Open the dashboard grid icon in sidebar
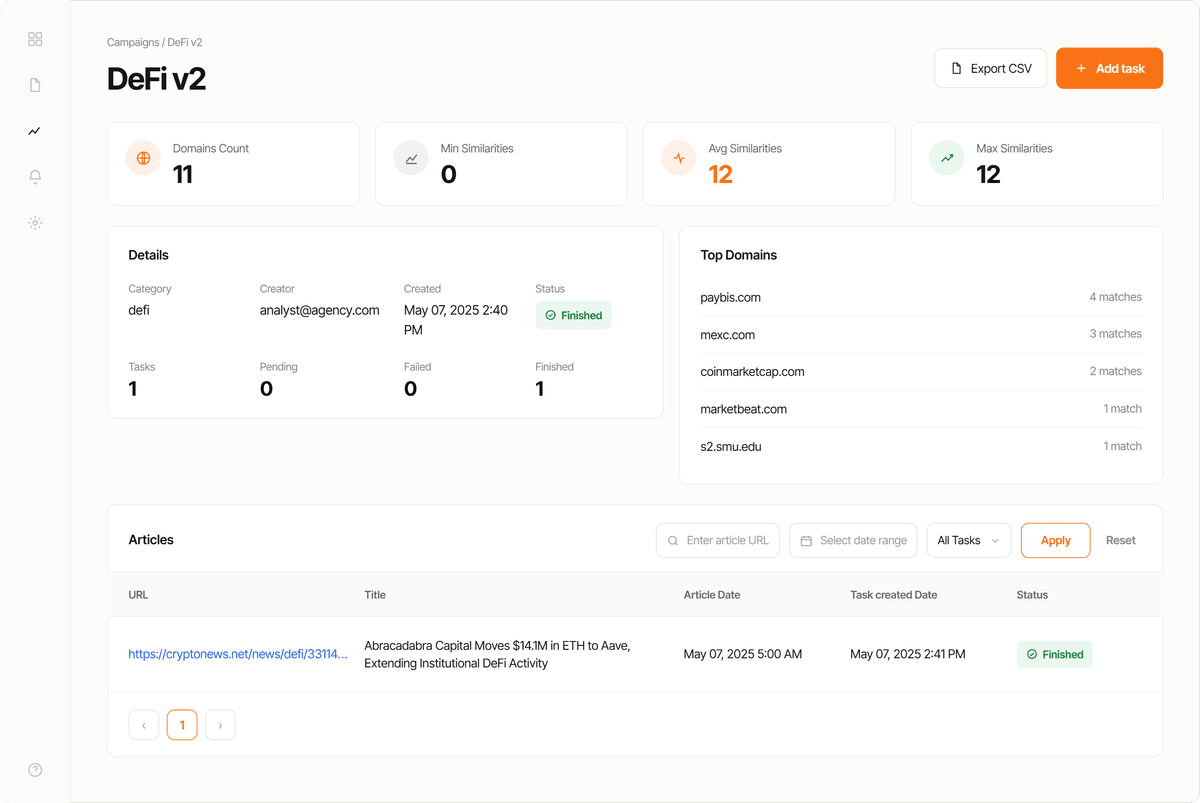Screen dimensions: 1200x803 35,39
